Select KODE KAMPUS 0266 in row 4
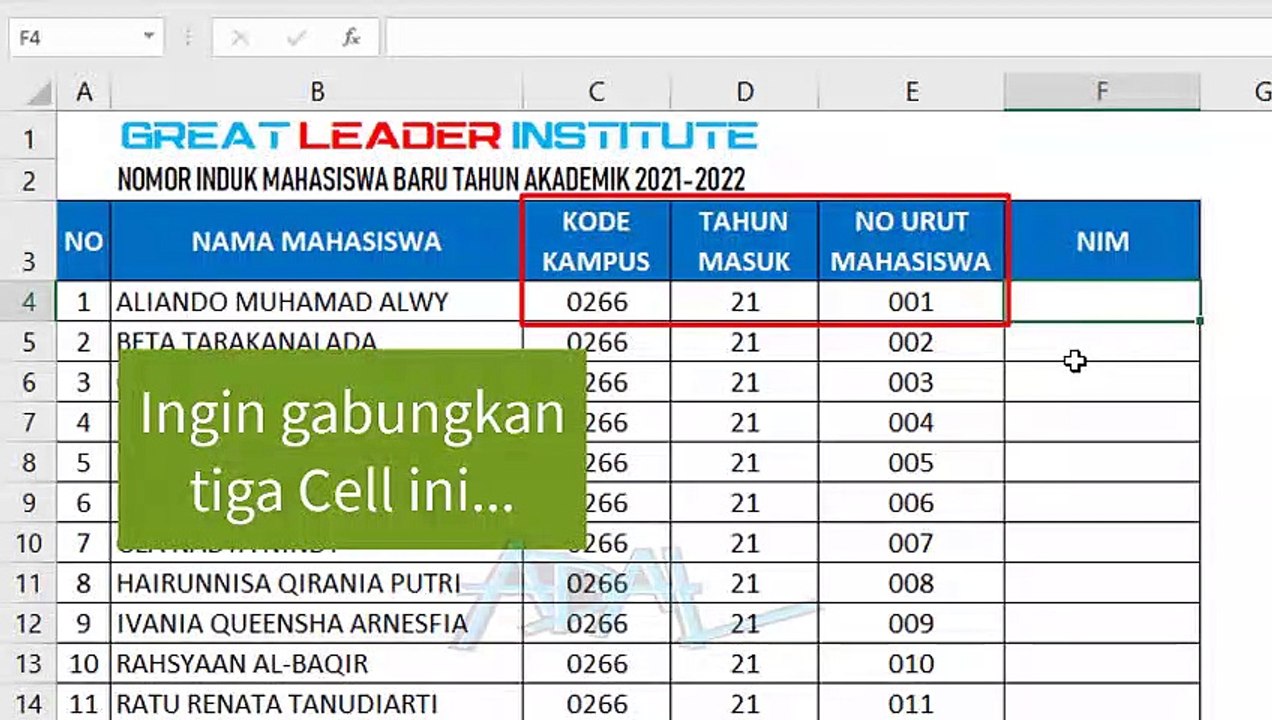1272x720 pixels. click(x=596, y=302)
